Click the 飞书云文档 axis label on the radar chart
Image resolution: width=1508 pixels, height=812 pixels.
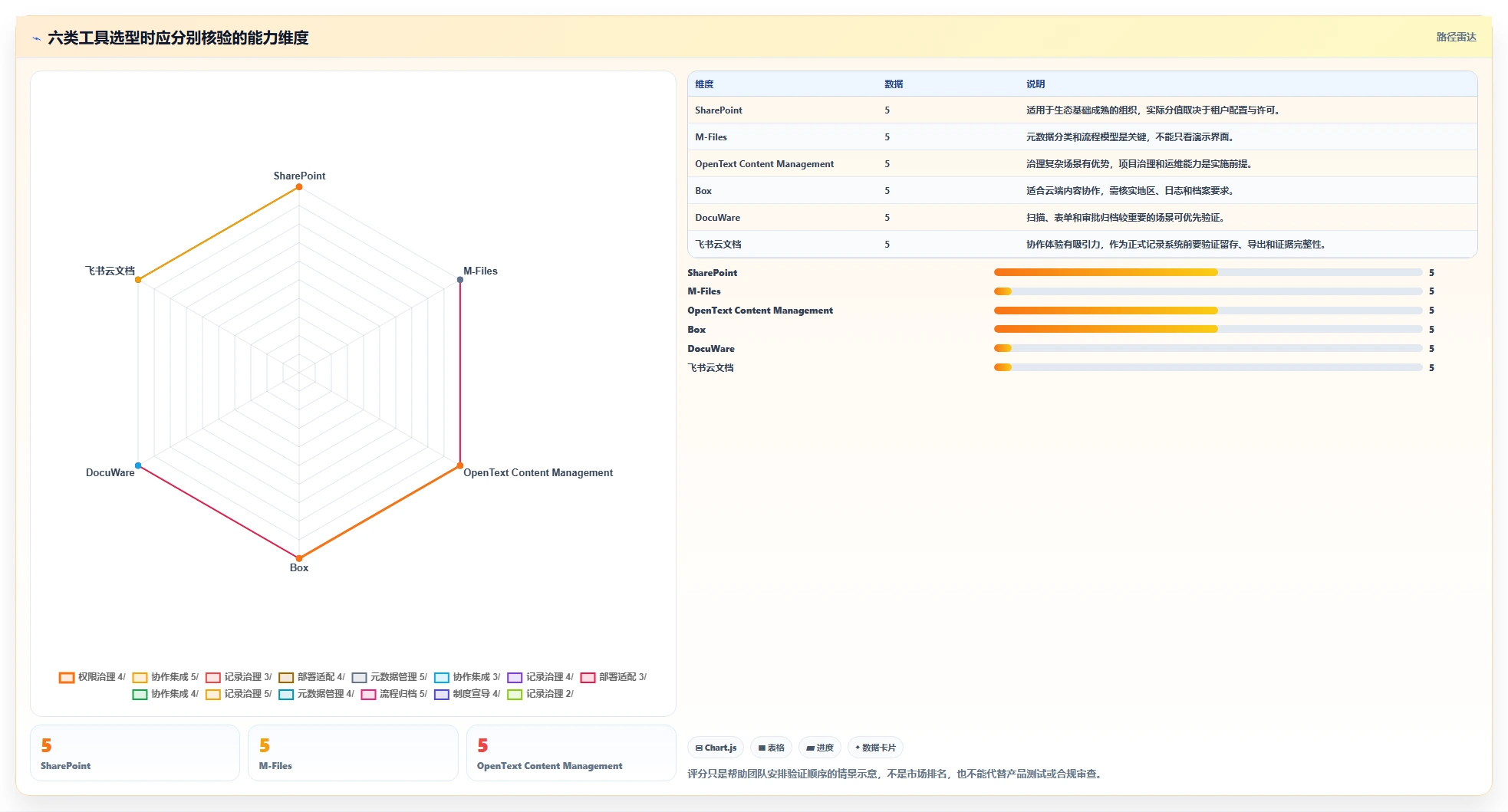(x=110, y=271)
